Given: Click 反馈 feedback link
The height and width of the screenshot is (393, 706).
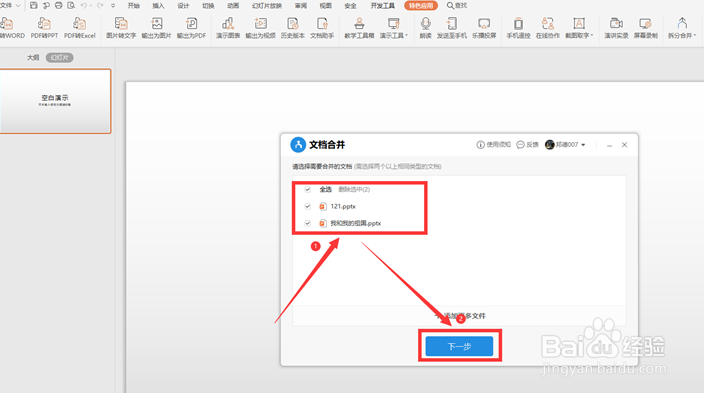Looking at the screenshot, I should pyautogui.click(x=527, y=145).
